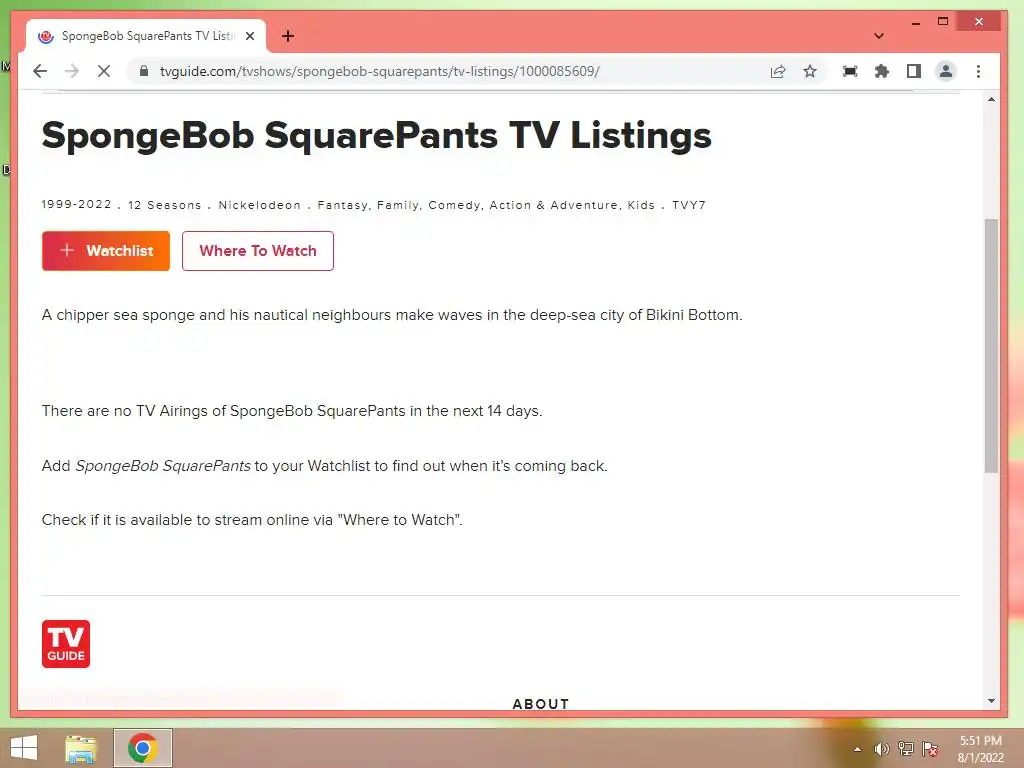Click the forward navigation arrow
The width and height of the screenshot is (1024, 768).
tap(72, 71)
